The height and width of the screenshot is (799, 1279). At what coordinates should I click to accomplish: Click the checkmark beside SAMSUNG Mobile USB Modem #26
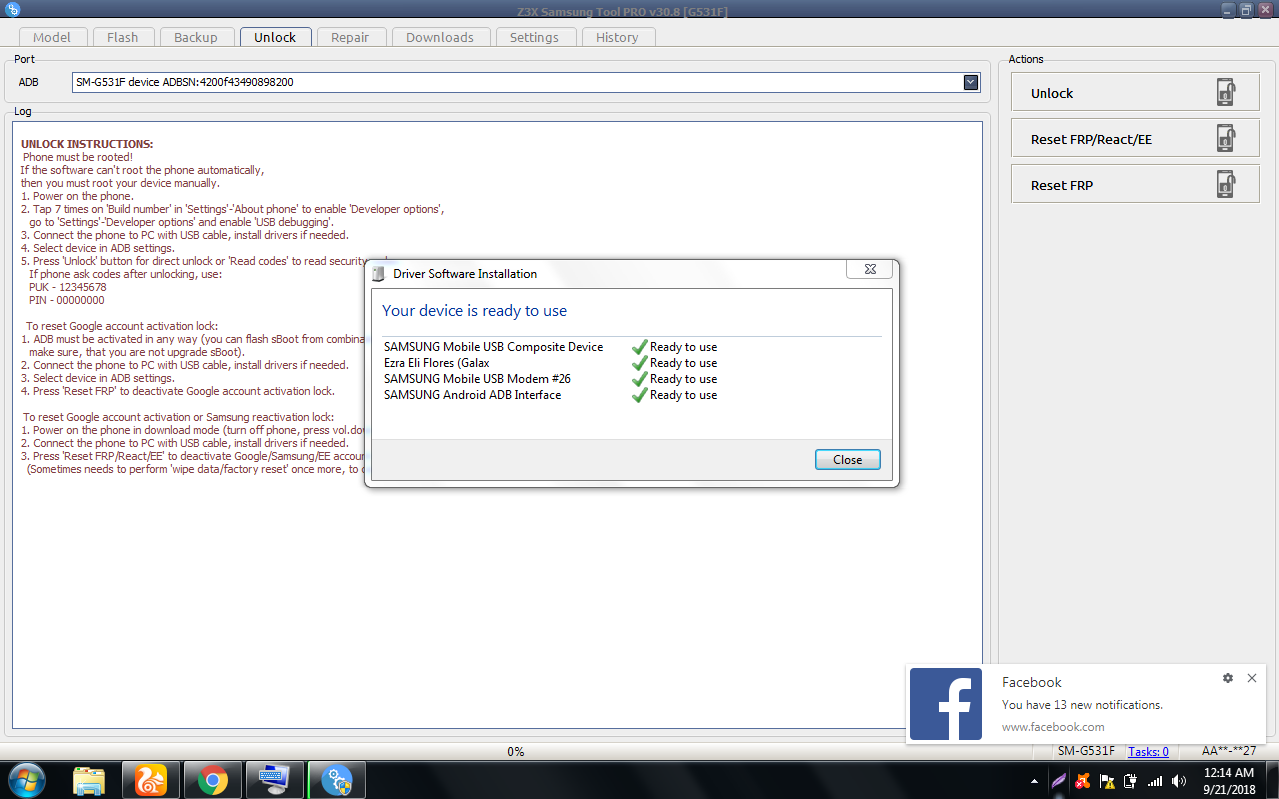pos(640,379)
